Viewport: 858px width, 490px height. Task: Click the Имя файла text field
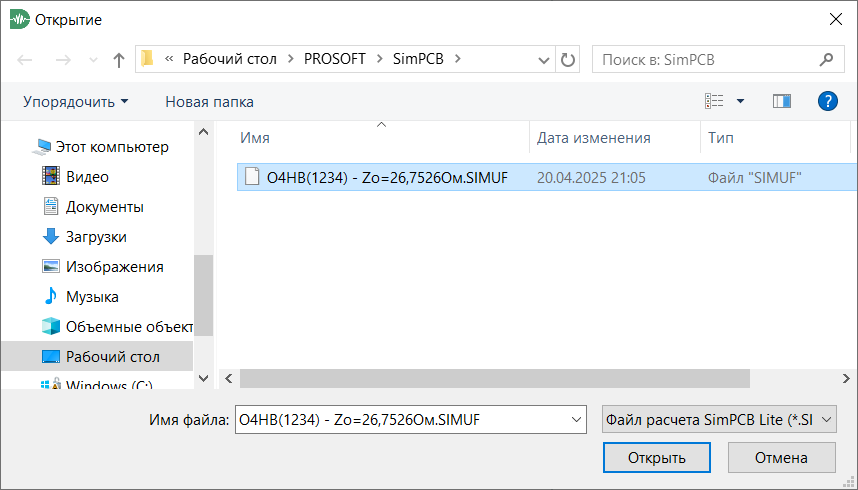point(402,420)
